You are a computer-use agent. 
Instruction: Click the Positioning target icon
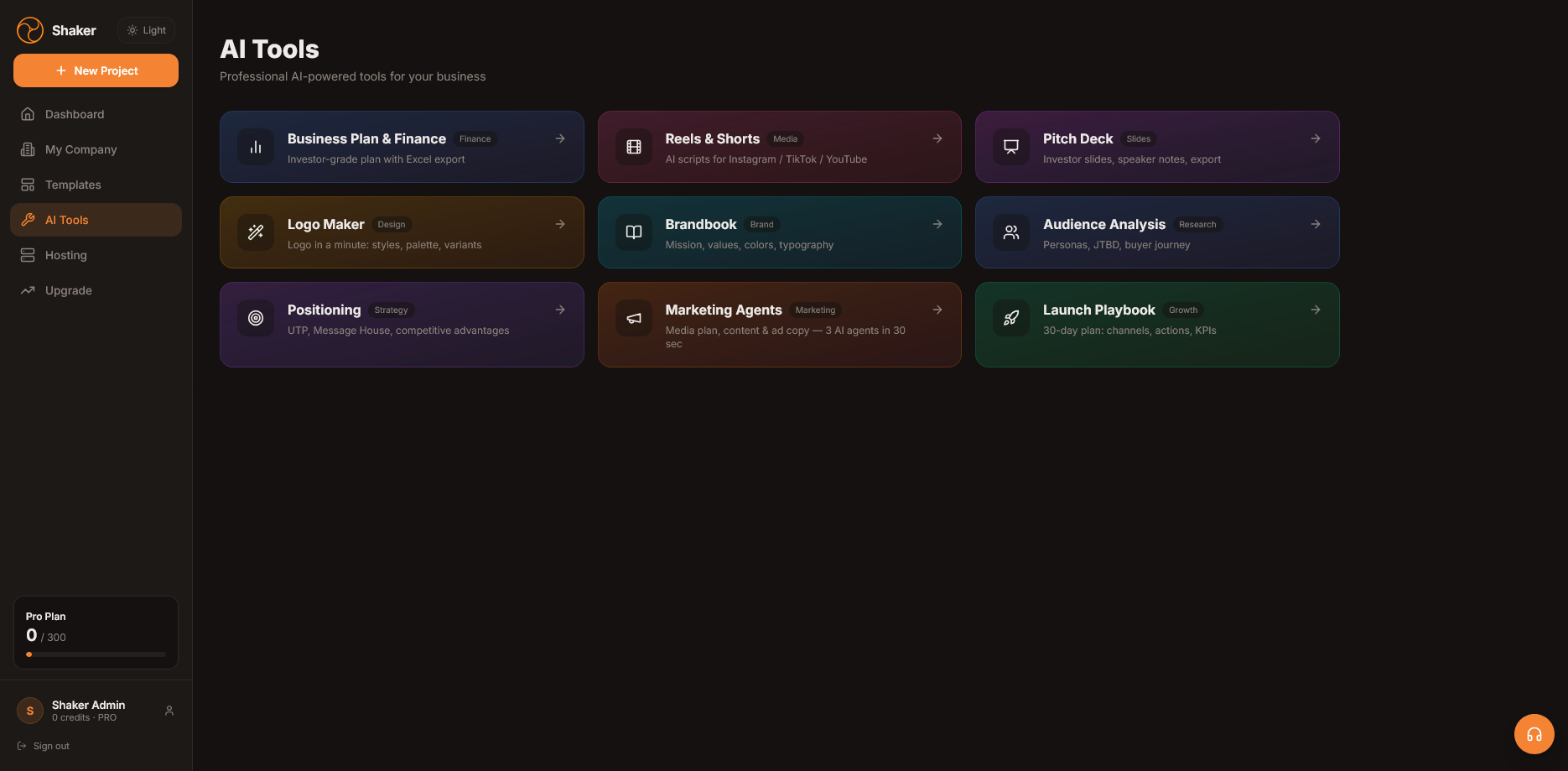[256, 318]
